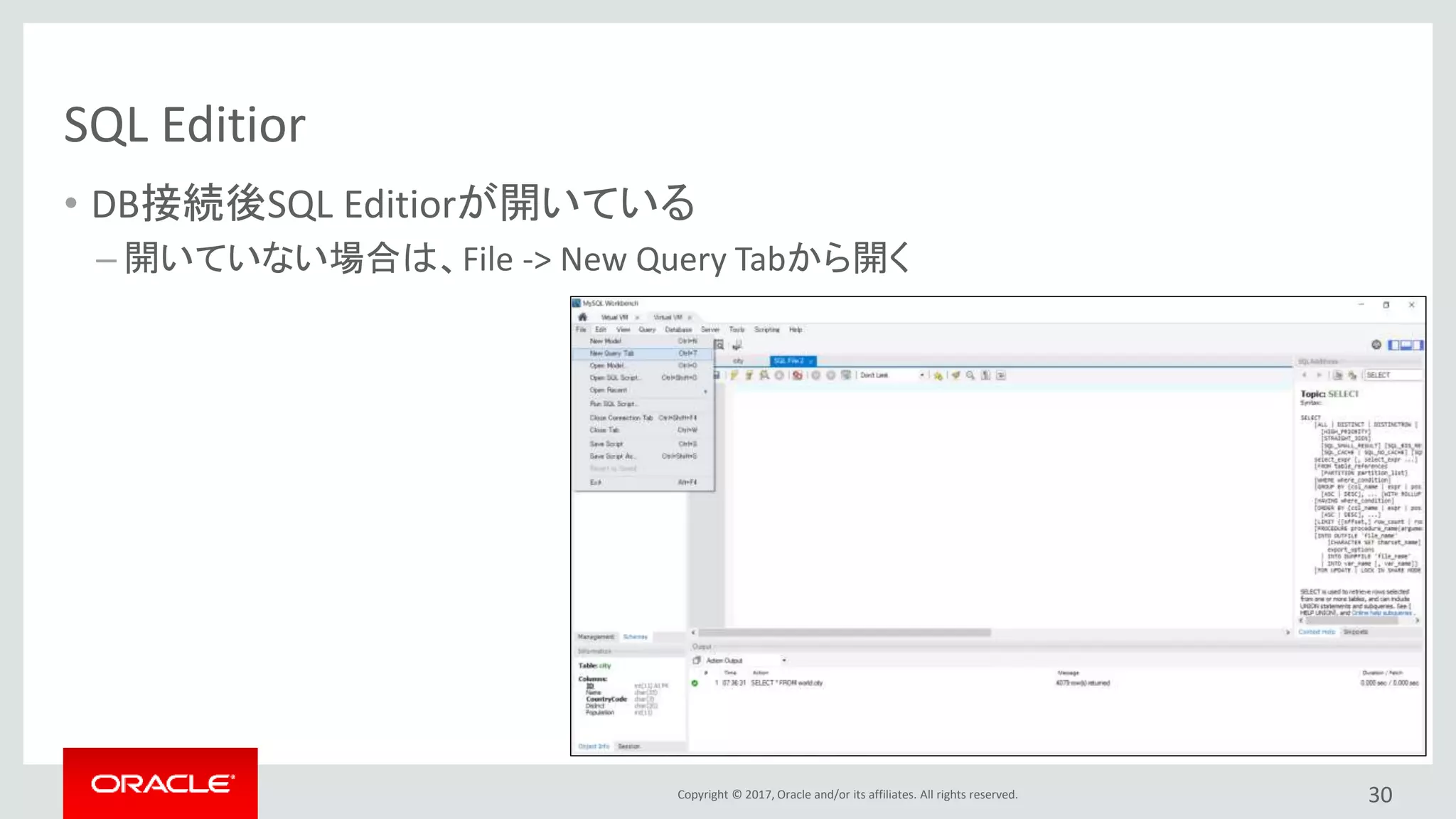Toggle the auto-commit mode icon

(x=845, y=375)
